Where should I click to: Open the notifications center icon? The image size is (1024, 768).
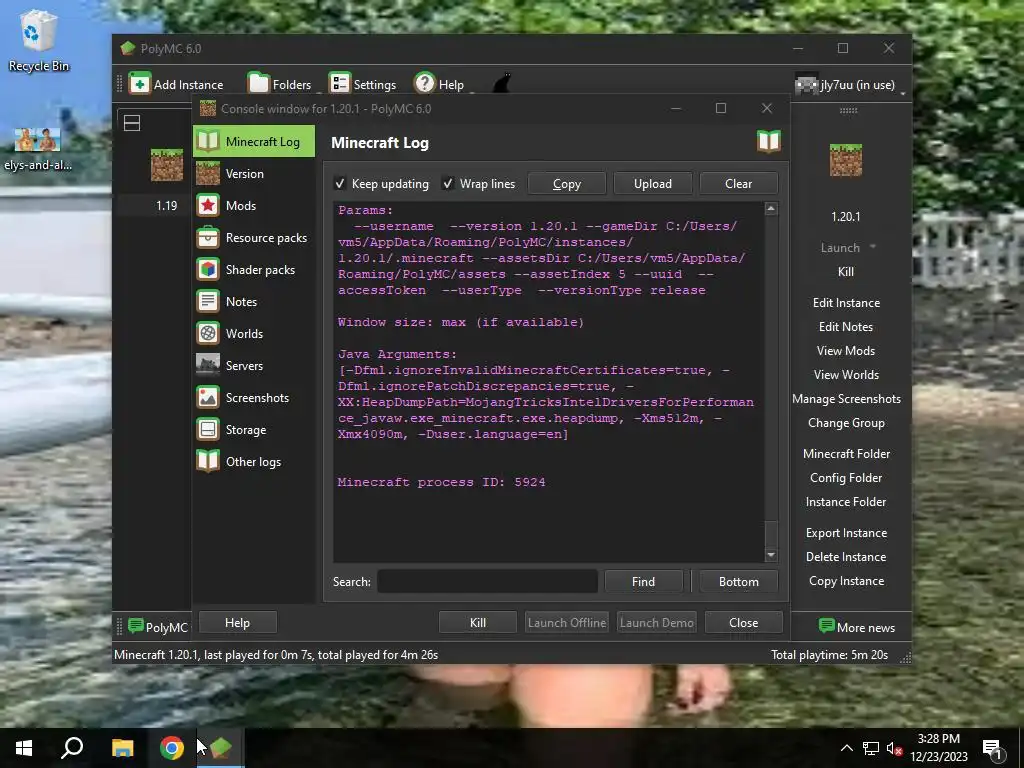[x=992, y=748]
